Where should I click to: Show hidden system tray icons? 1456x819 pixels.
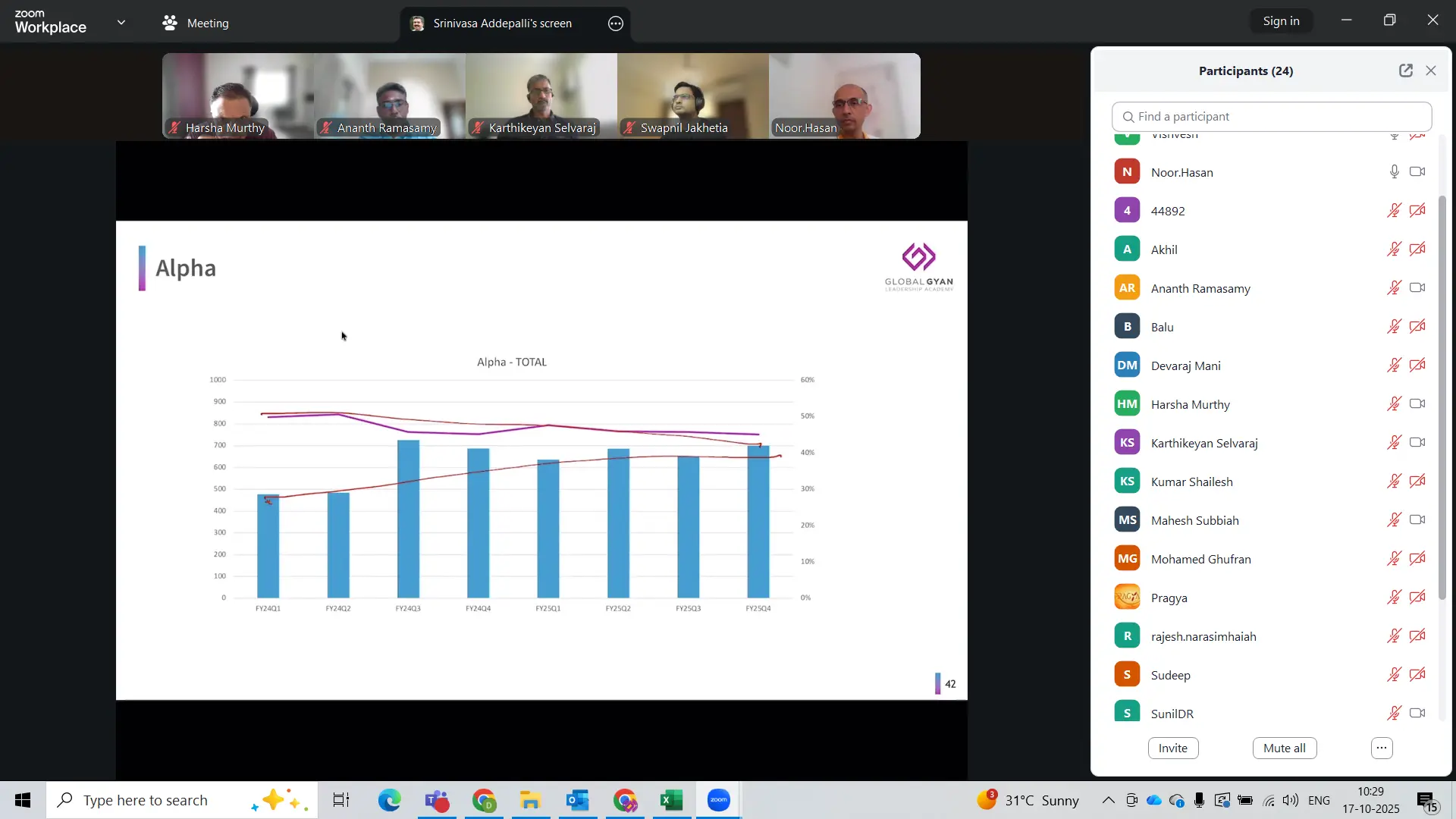tap(1108, 801)
